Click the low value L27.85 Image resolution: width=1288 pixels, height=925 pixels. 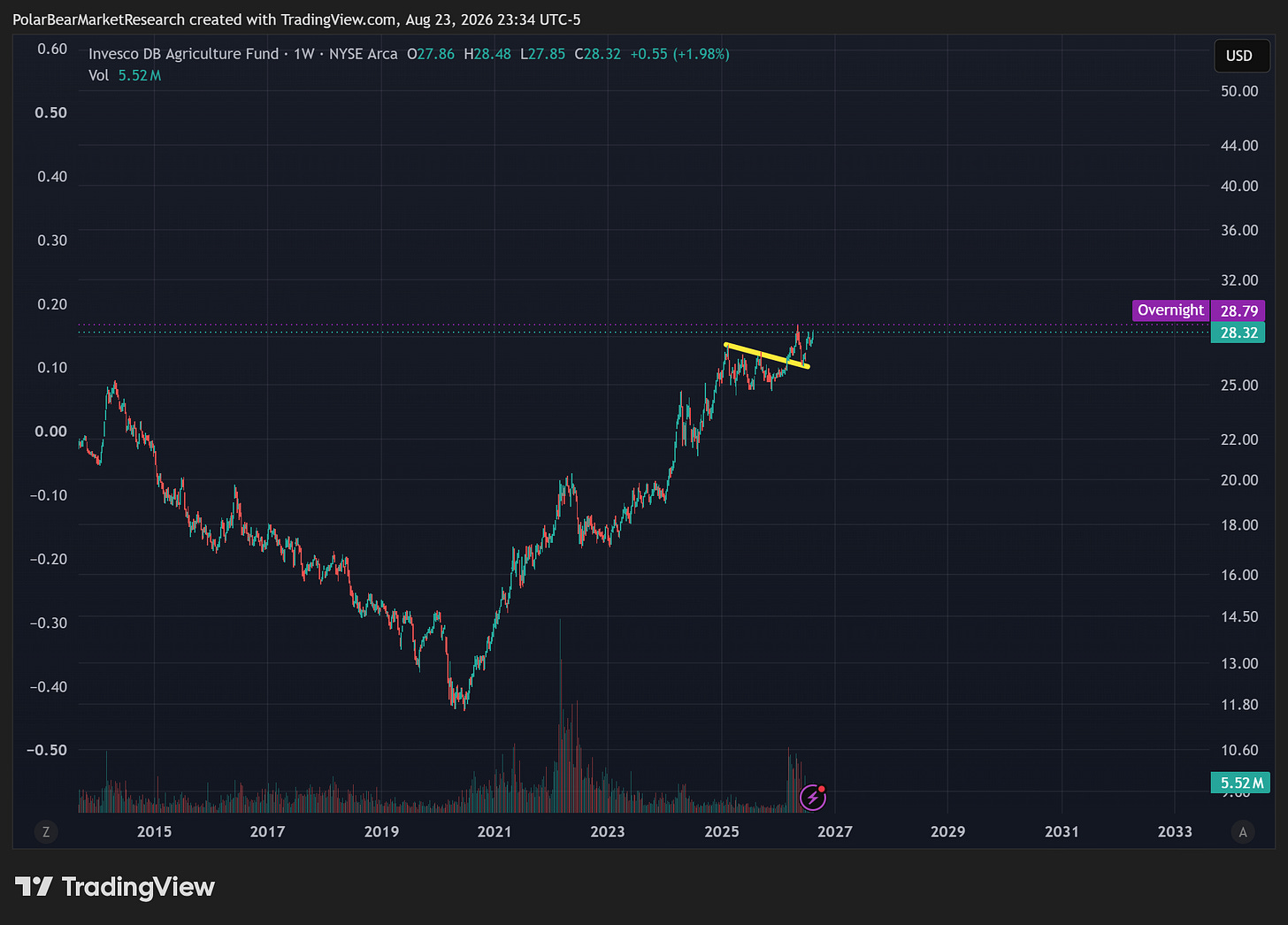tap(542, 54)
